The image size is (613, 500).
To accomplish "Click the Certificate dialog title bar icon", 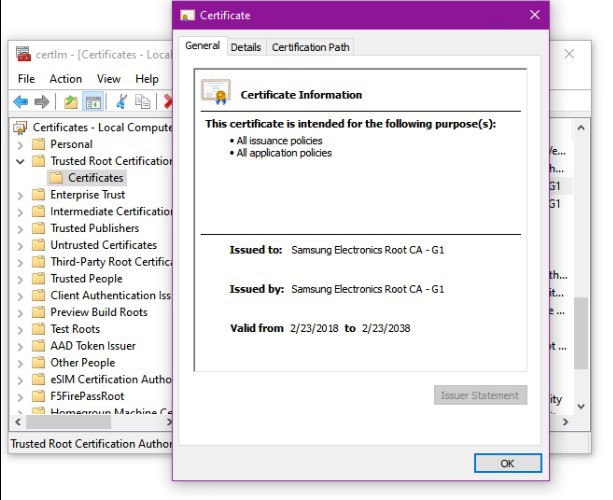I will click(187, 16).
